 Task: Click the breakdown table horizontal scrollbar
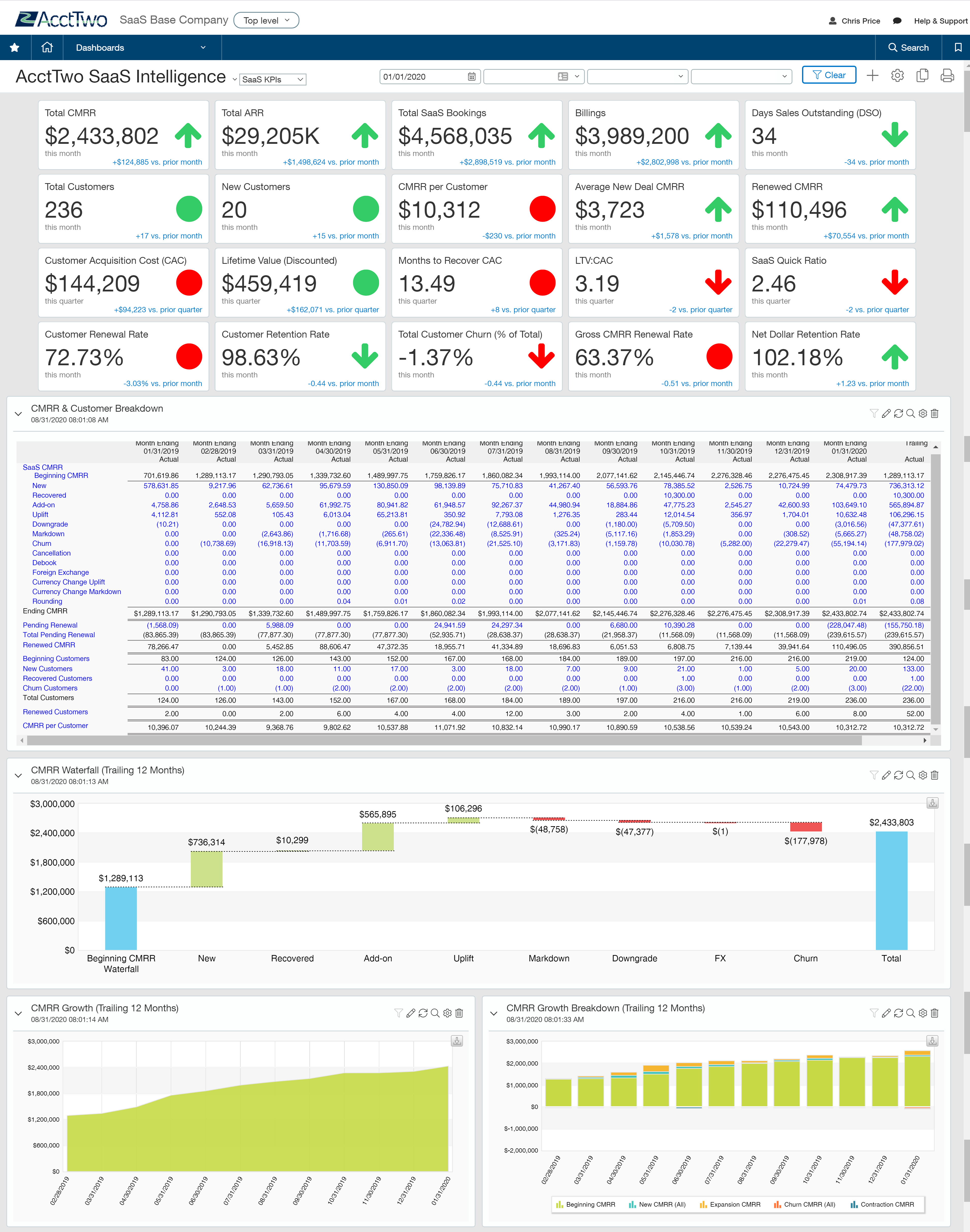tap(443, 741)
